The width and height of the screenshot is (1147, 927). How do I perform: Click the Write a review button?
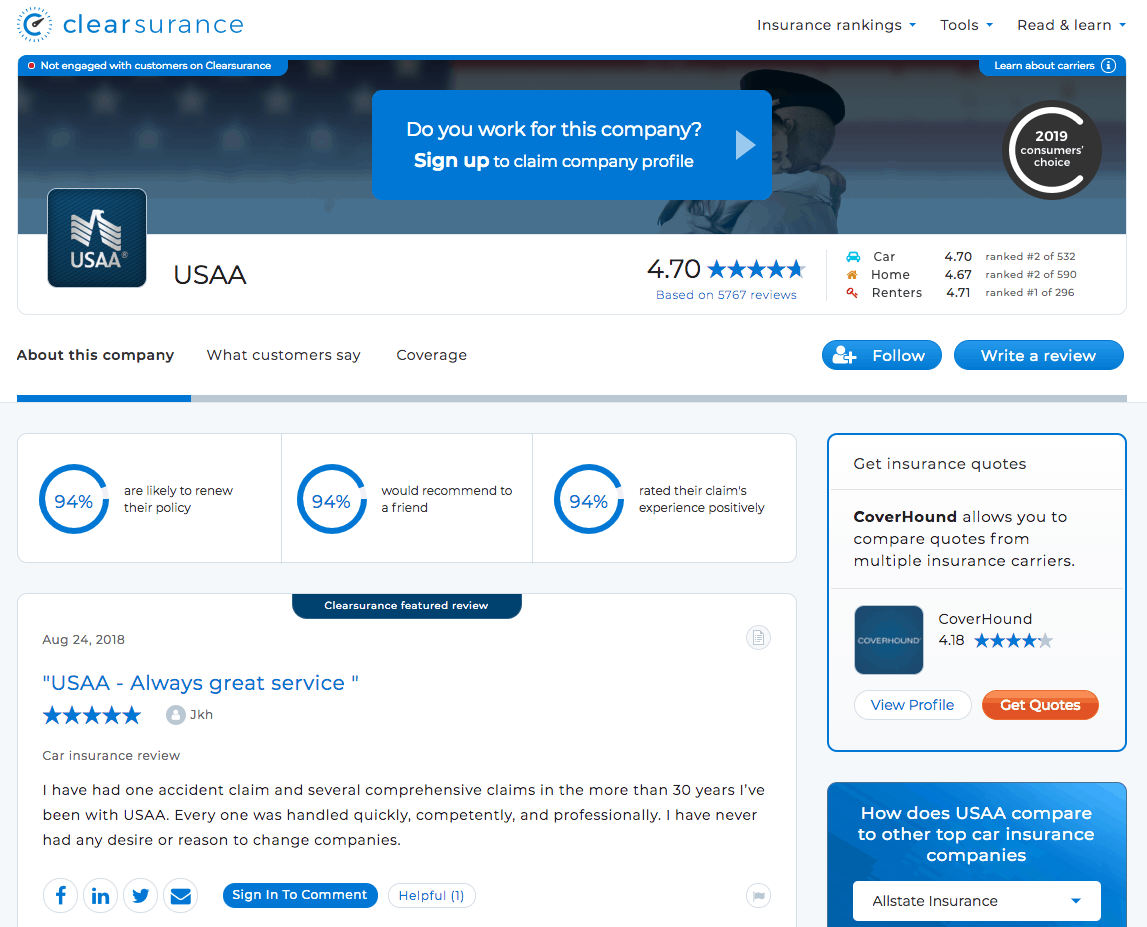[1038, 355]
